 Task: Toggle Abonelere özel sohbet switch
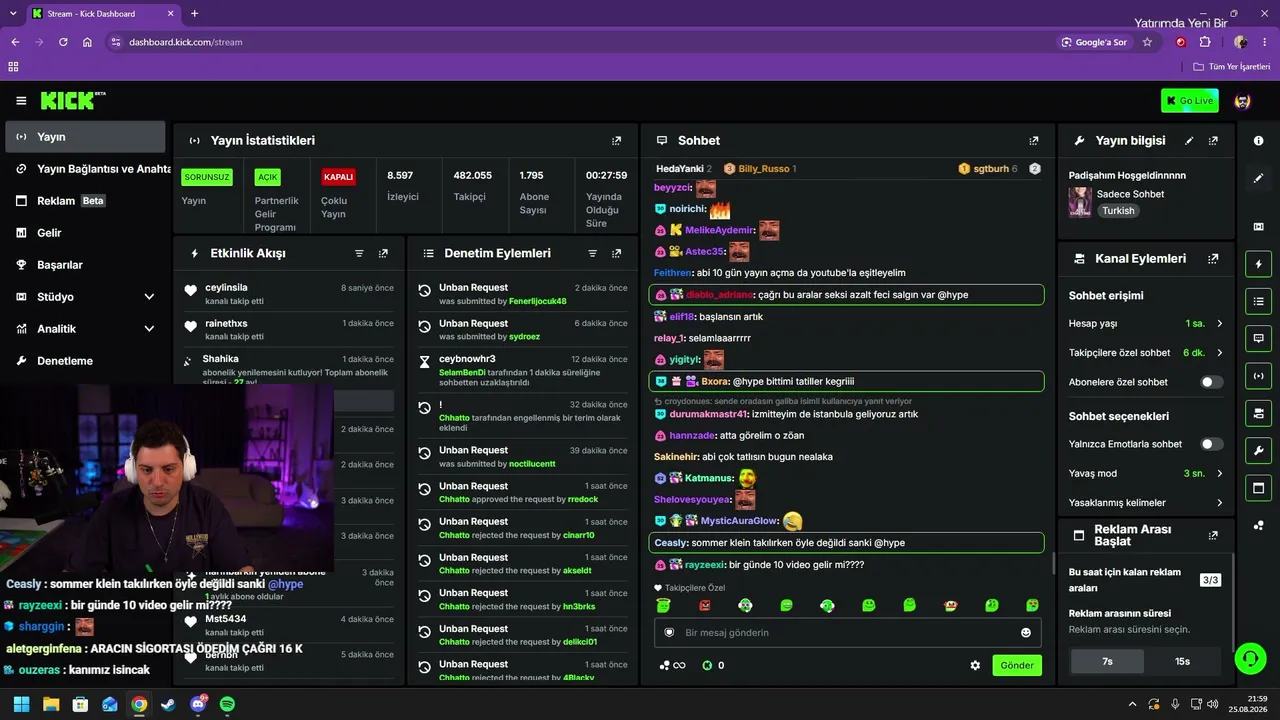(1211, 382)
